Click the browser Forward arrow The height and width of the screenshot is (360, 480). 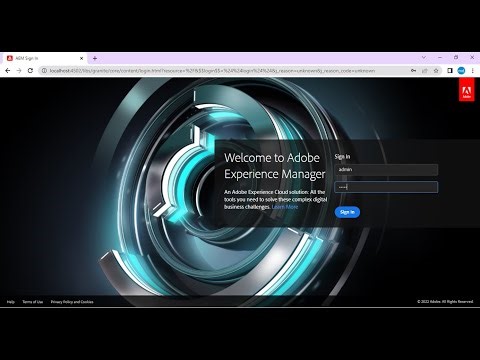[19, 71]
